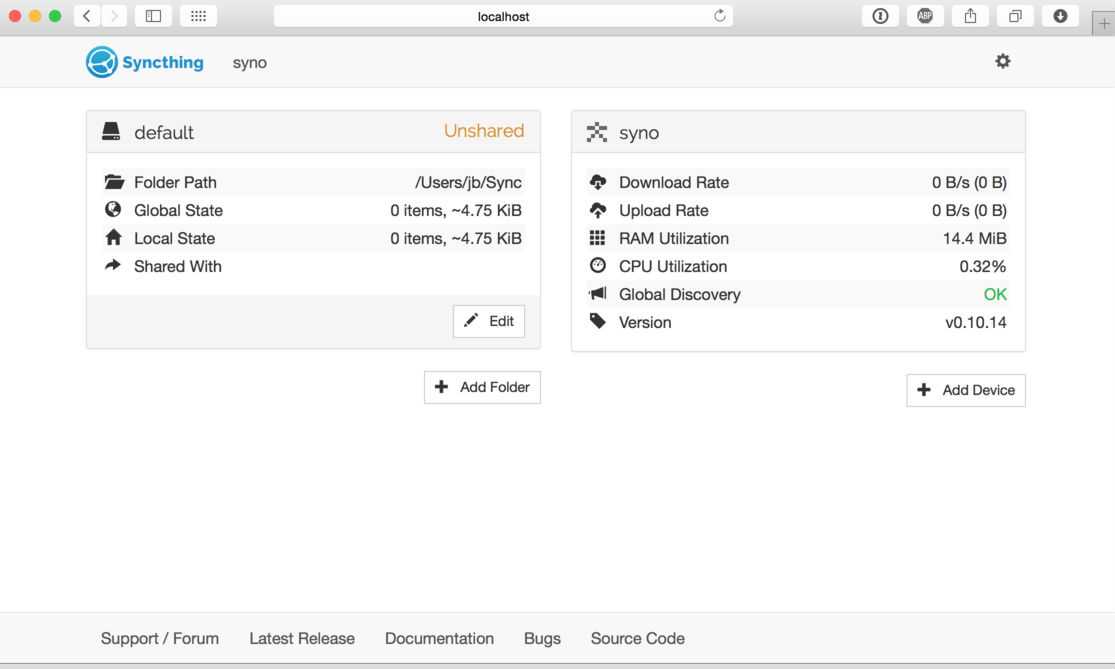The width and height of the screenshot is (1115, 669).
Task: Open the Documentation link
Action: pos(439,637)
